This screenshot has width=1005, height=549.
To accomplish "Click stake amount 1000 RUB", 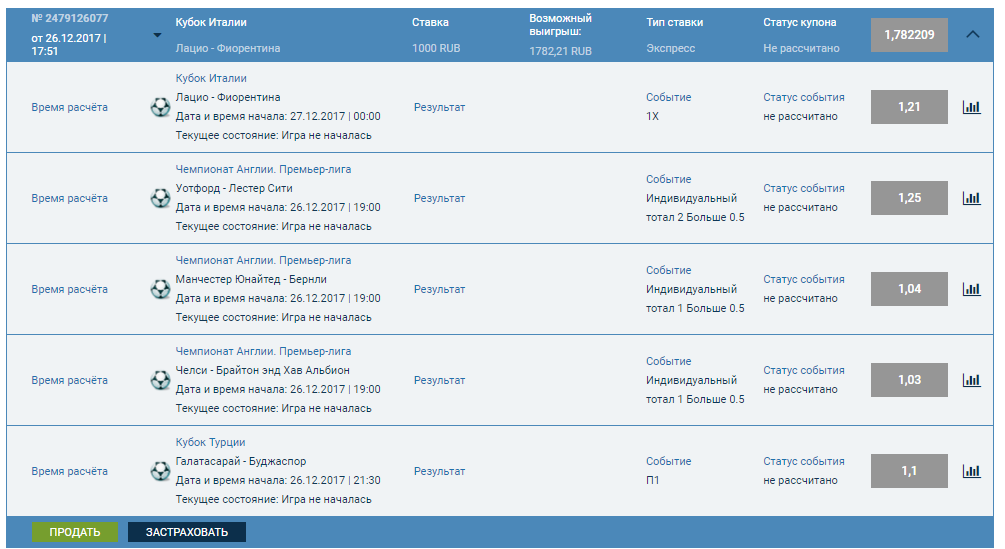I will pos(436,48).
